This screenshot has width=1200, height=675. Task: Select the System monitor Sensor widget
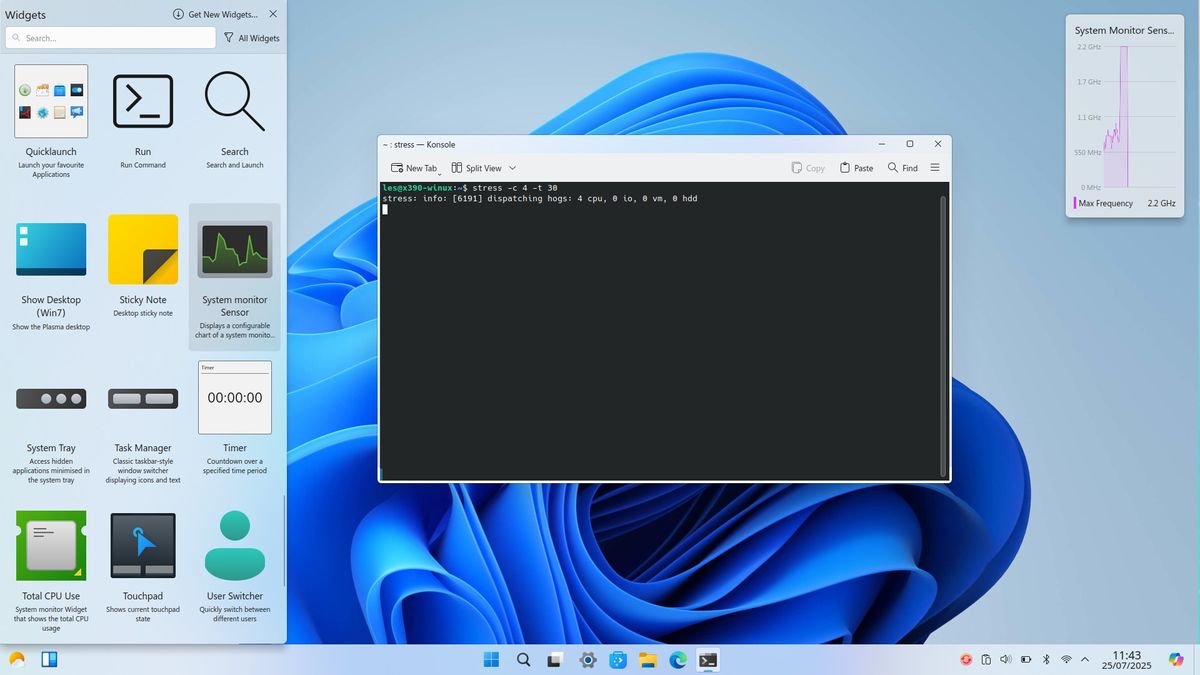235,248
